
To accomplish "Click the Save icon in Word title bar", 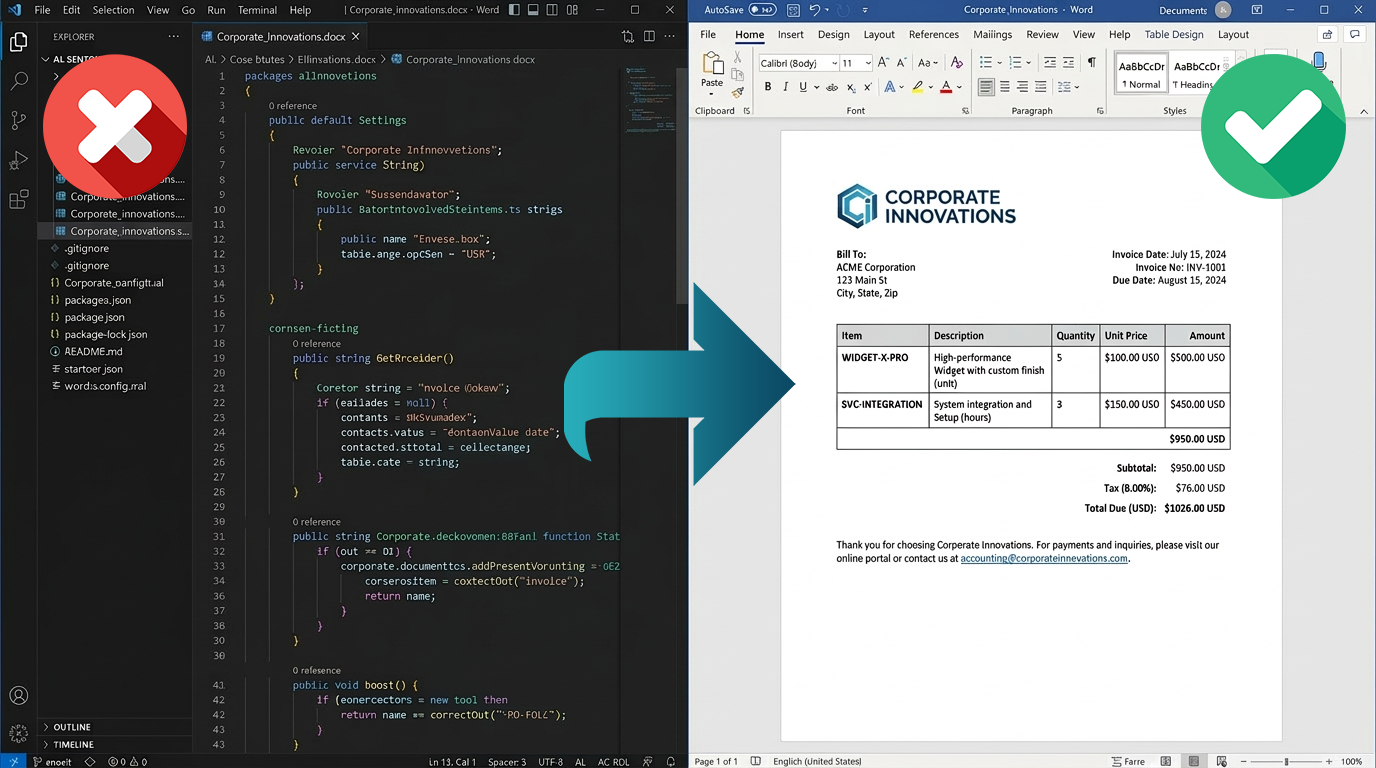I will pyautogui.click(x=793, y=10).
